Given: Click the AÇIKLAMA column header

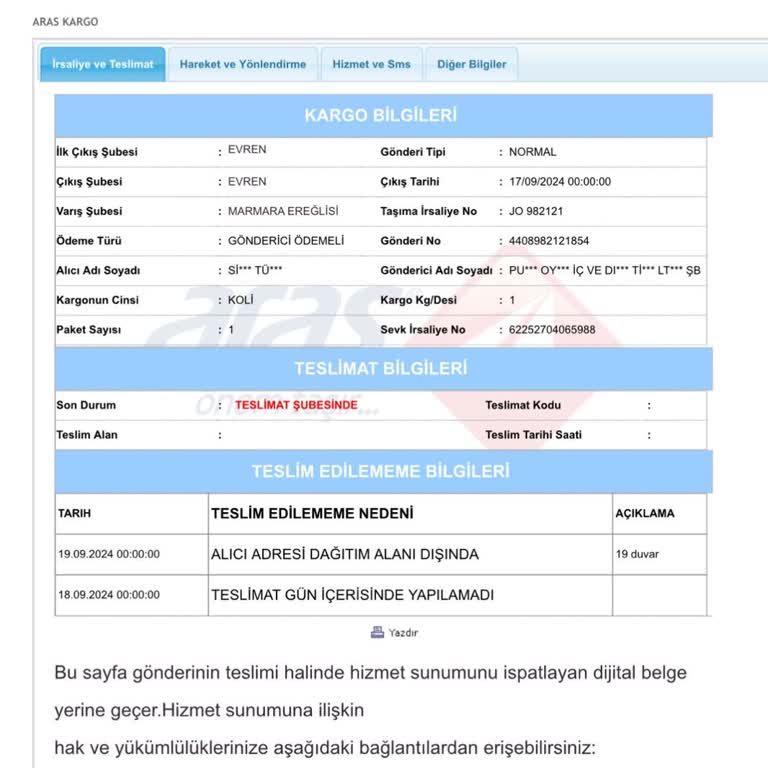Looking at the screenshot, I should point(645,513).
